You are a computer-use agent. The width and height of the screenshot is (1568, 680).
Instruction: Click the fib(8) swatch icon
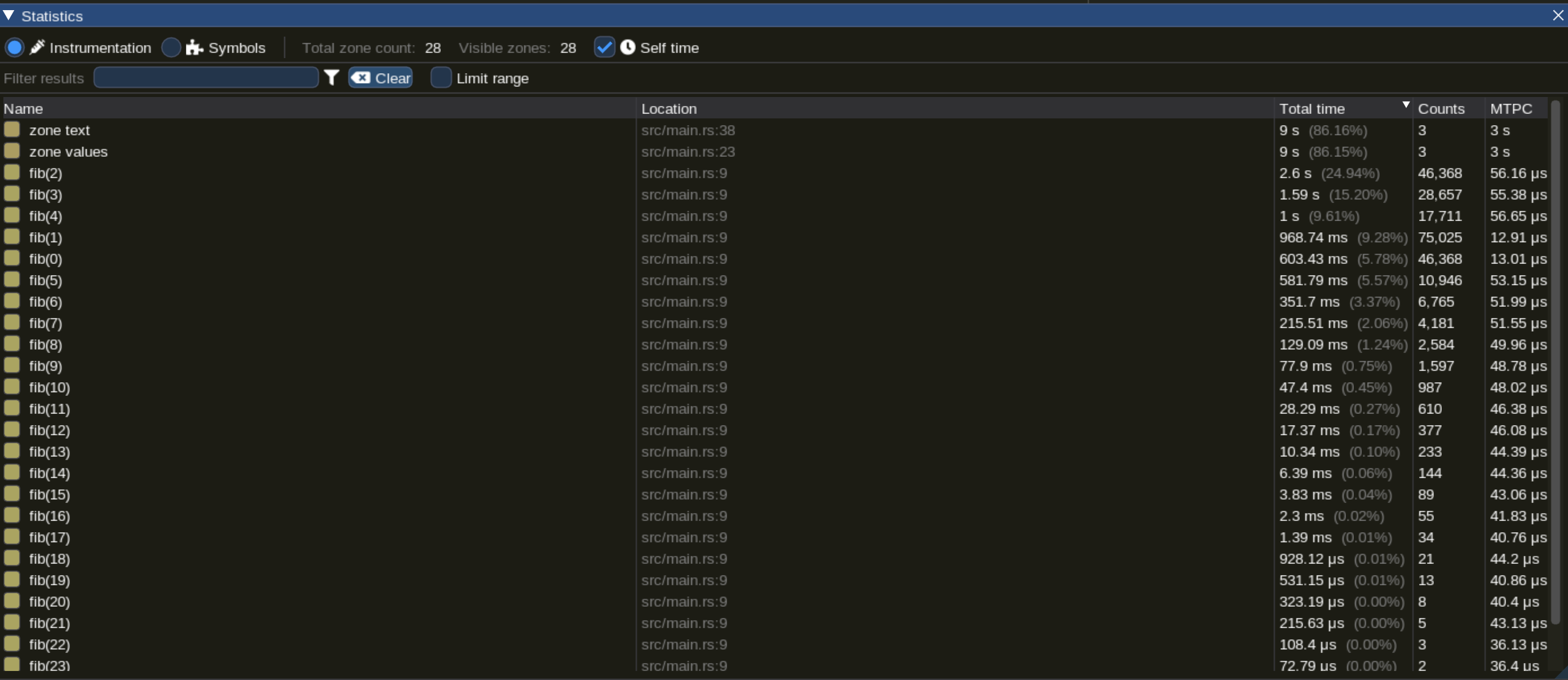[x=12, y=344]
